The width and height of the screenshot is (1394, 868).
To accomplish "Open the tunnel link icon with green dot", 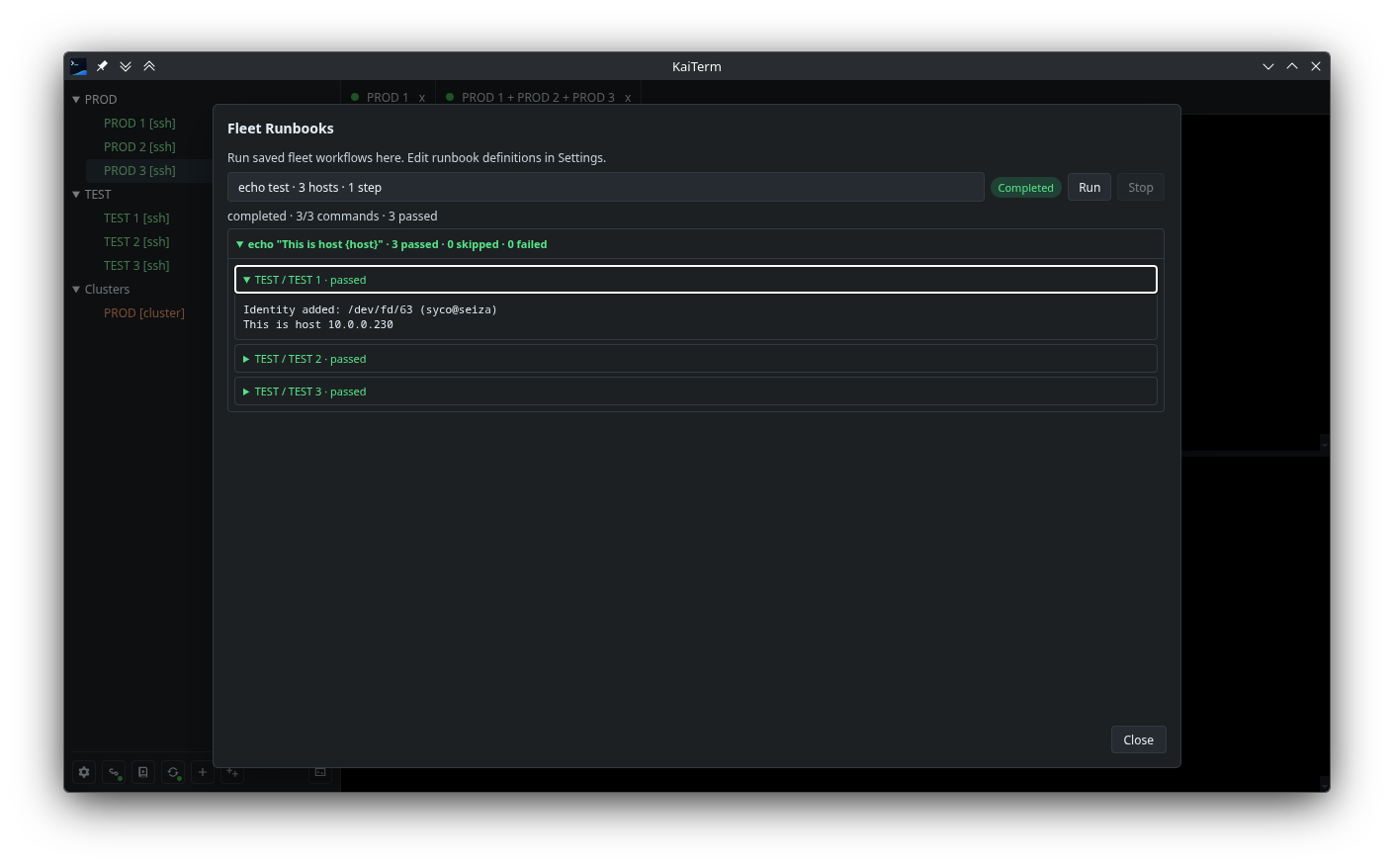I will pos(114,772).
